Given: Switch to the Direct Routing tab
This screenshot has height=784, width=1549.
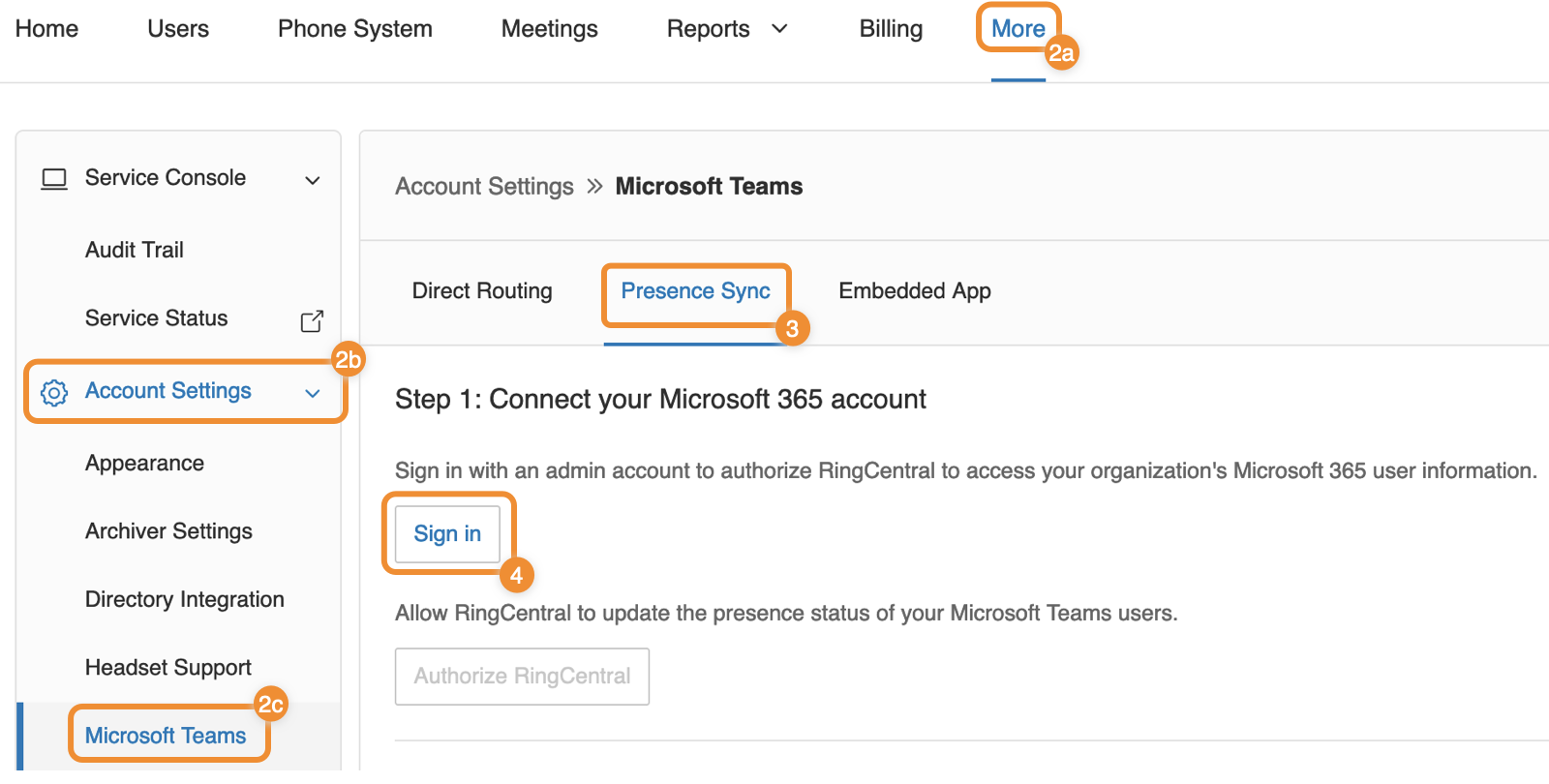Looking at the screenshot, I should coord(482,291).
